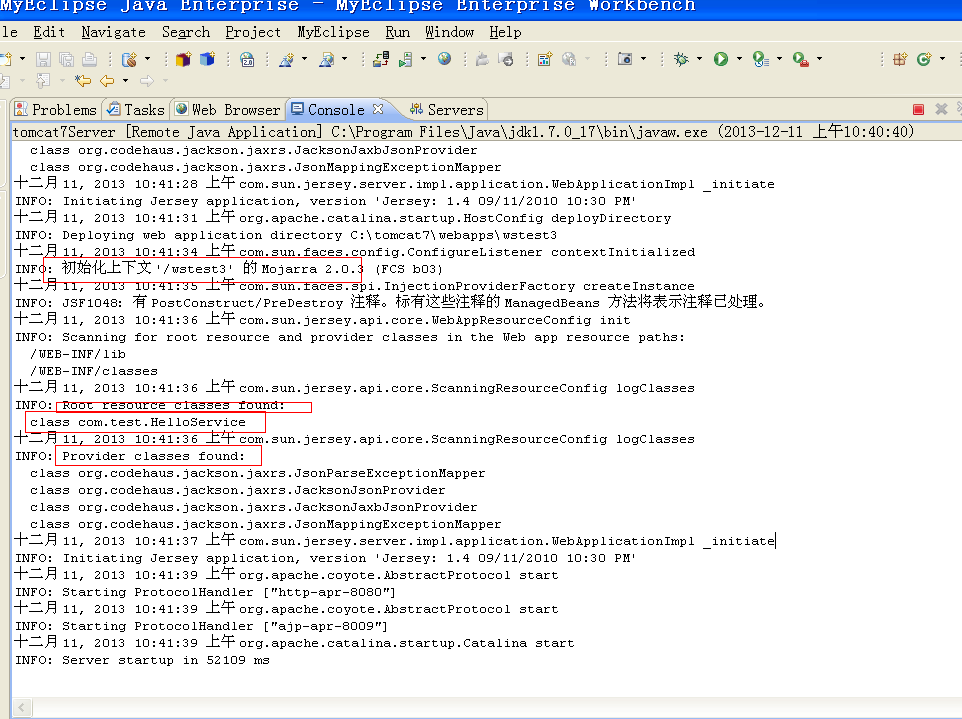Open the Project menu
The image size is (962, 719).
point(253,32)
